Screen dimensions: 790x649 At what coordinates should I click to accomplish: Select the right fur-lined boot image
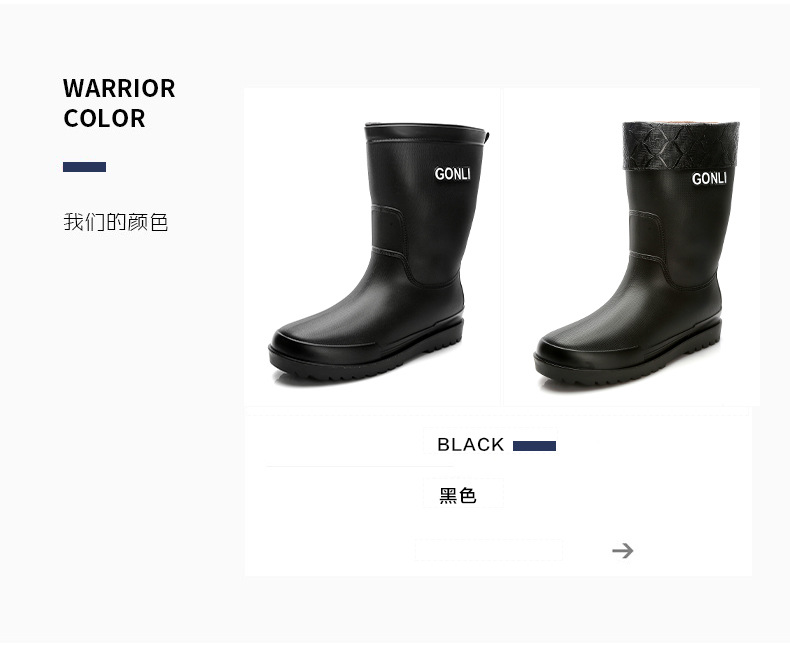(632, 247)
